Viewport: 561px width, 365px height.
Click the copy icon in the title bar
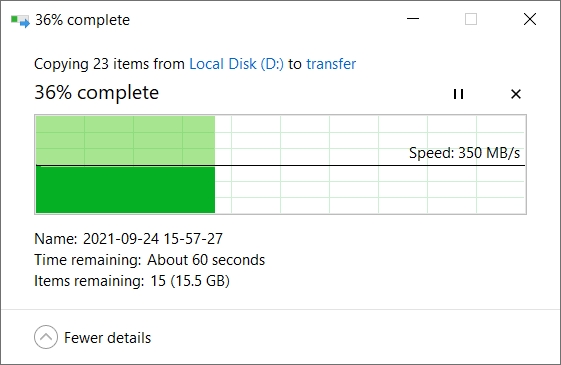point(20,21)
